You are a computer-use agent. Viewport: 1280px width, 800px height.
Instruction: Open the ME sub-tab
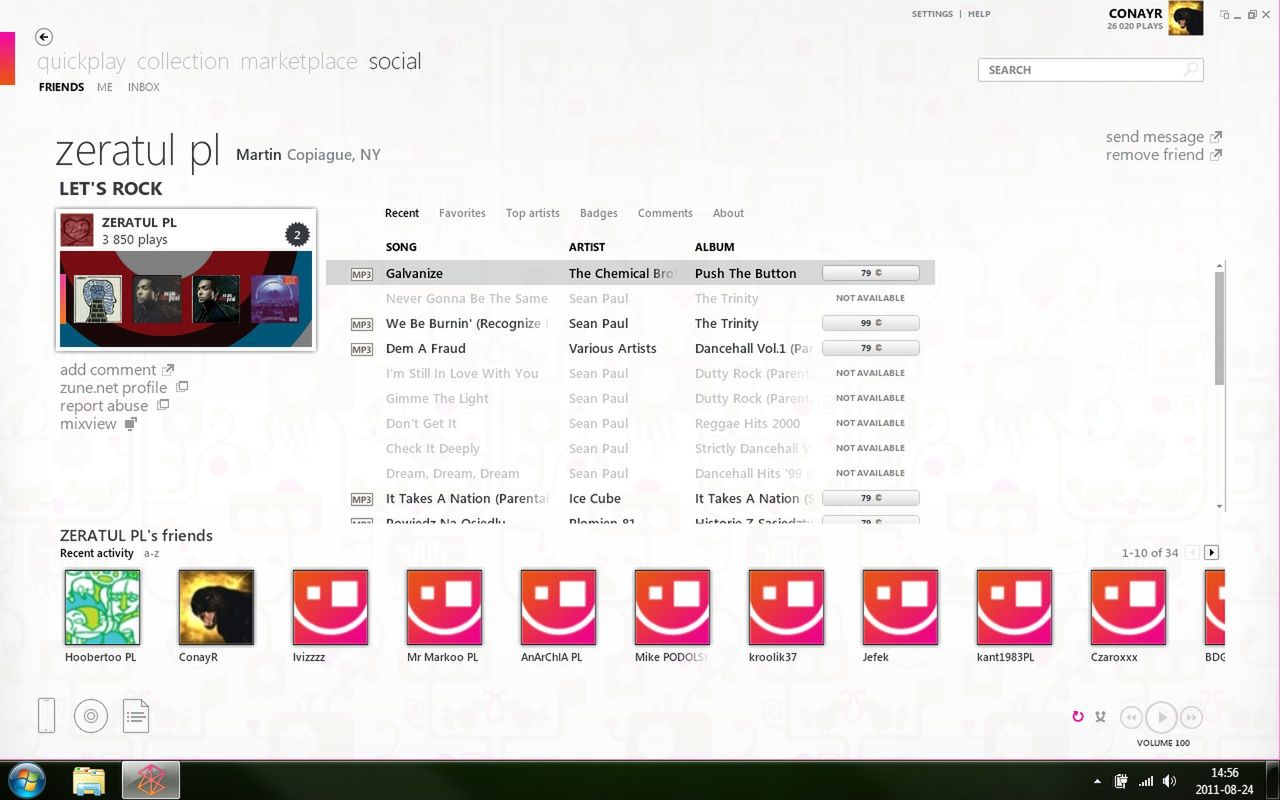[105, 87]
